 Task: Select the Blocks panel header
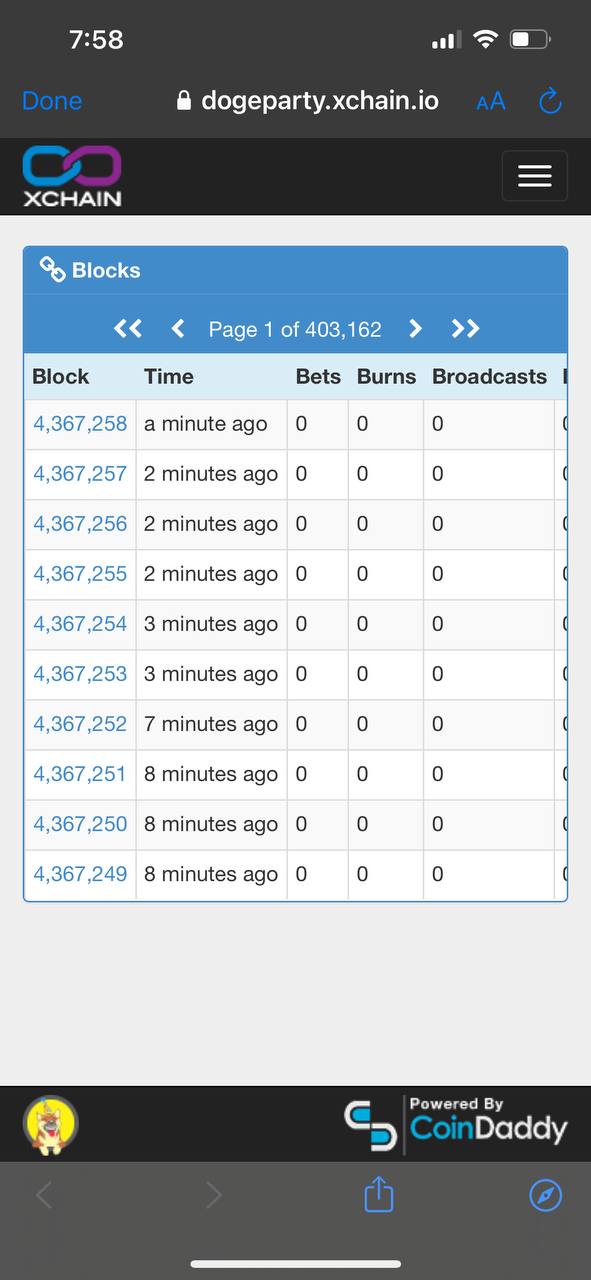[295, 270]
